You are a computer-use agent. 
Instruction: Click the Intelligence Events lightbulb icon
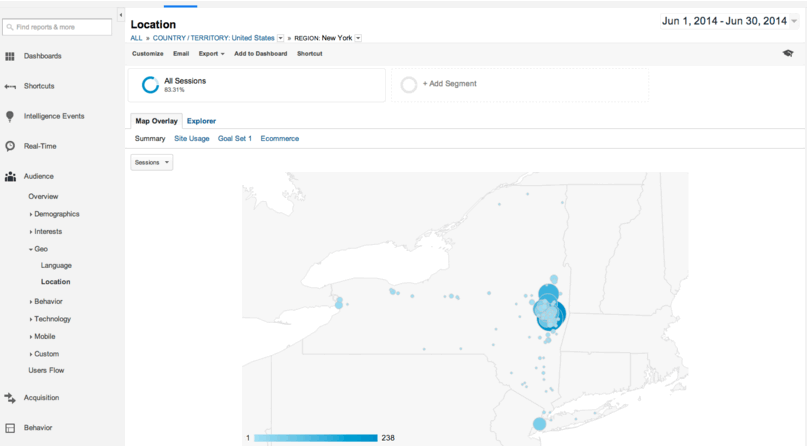click(10, 117)
